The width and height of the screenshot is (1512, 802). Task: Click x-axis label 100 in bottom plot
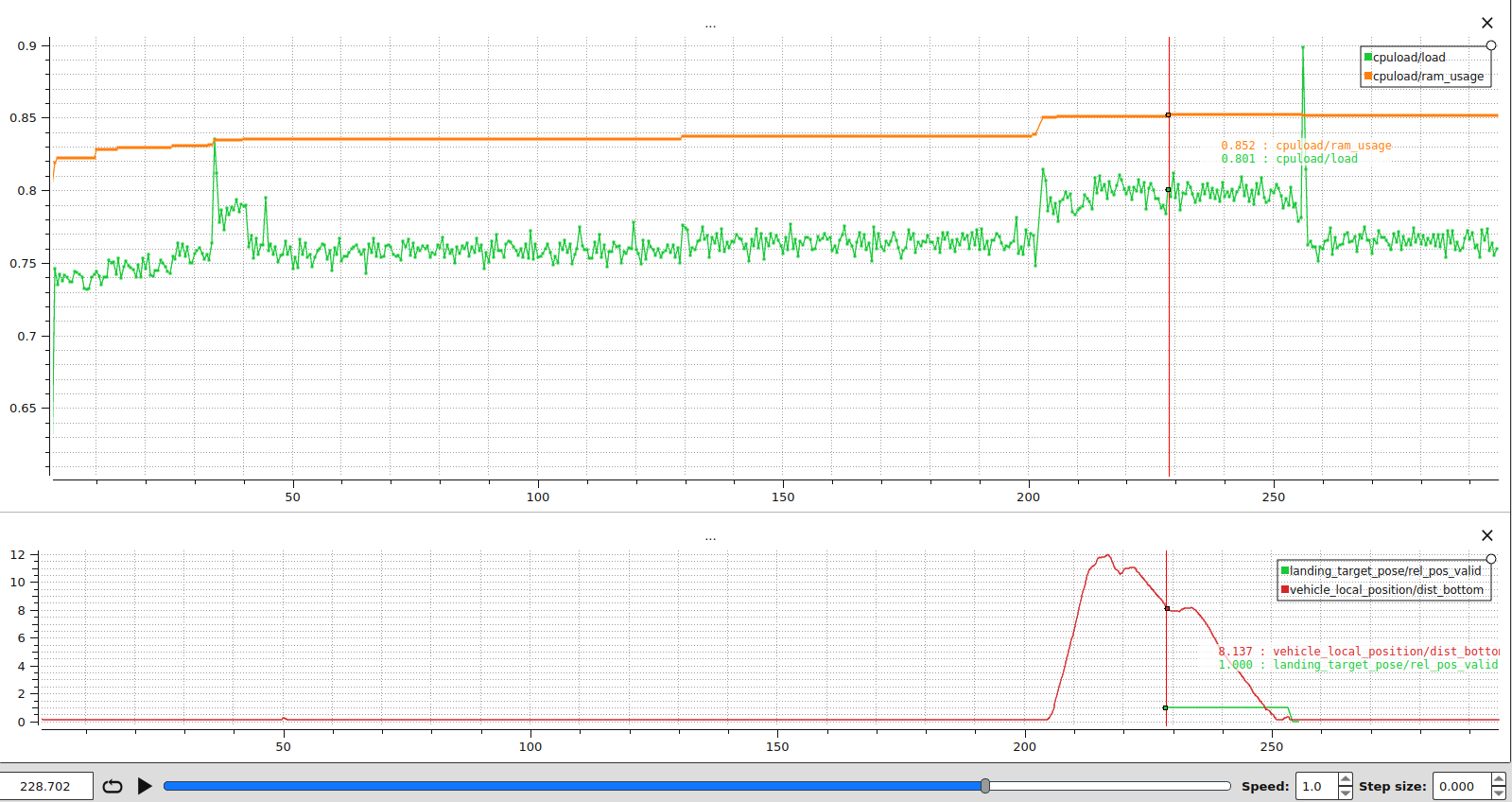pos(530,746)
